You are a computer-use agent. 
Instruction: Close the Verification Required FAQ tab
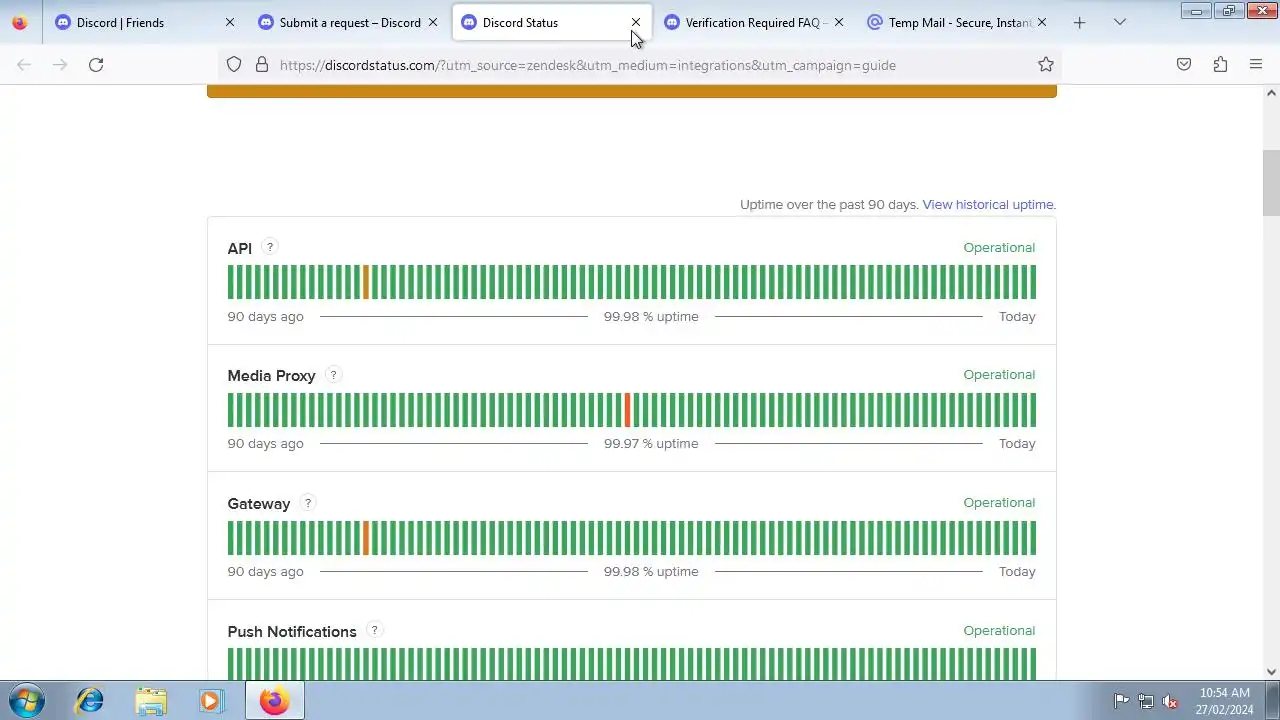tap(839, 22)
